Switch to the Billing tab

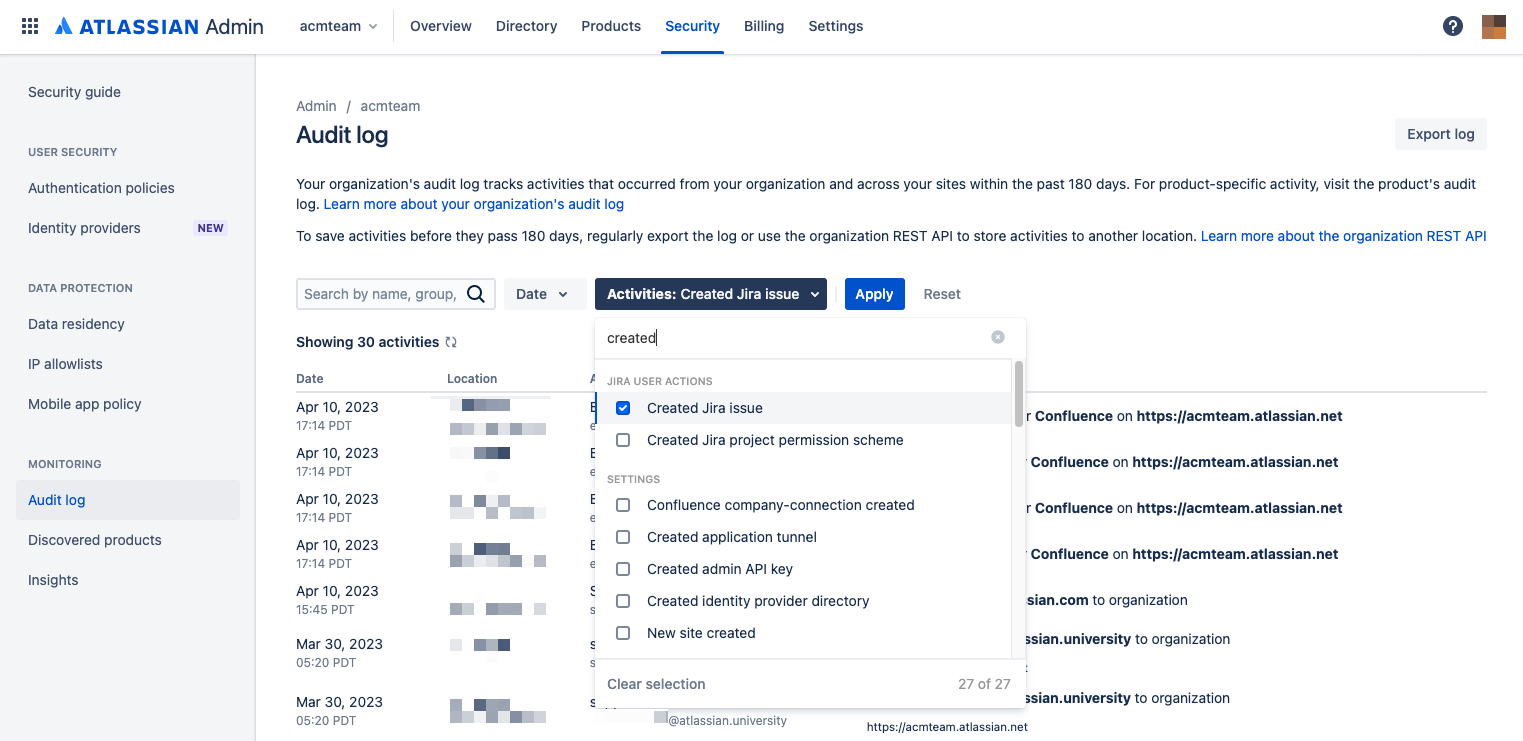click(764, 26)
